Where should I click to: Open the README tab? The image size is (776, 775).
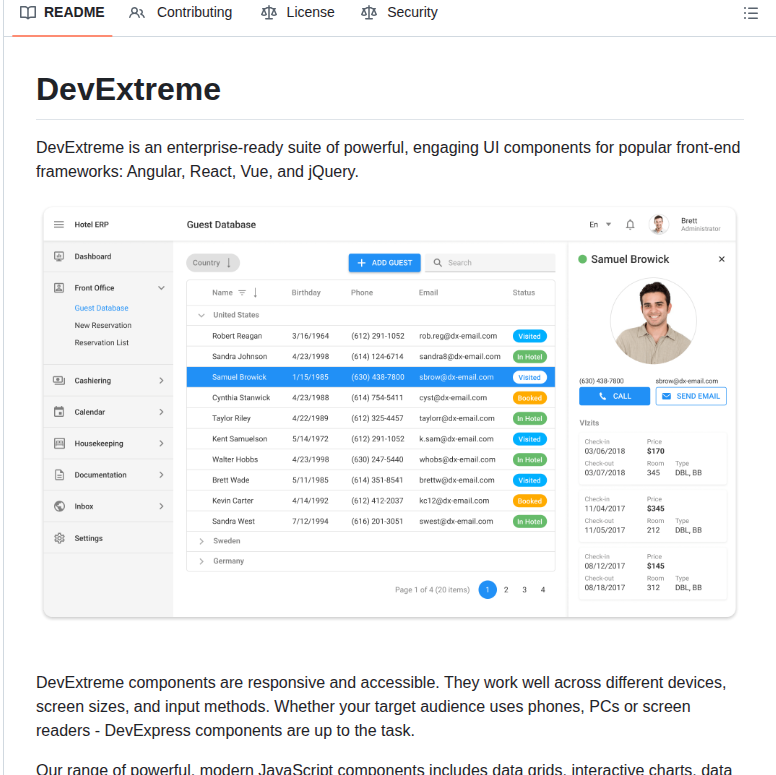click(62, 12)
